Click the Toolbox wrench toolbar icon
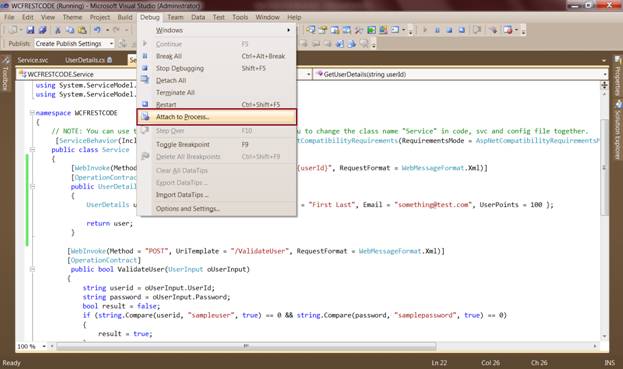This screenshot has width=623, height=369. [x=359, y=29]
